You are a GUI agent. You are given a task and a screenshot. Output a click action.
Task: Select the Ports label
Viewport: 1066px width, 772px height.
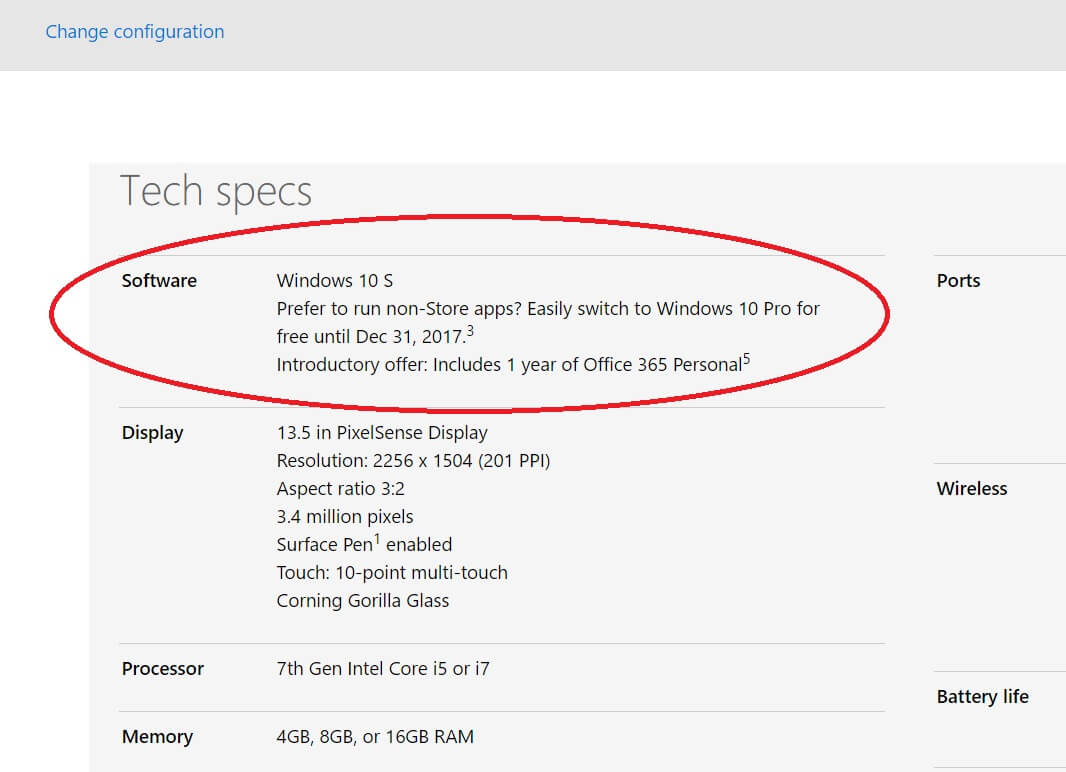point(959,281)
